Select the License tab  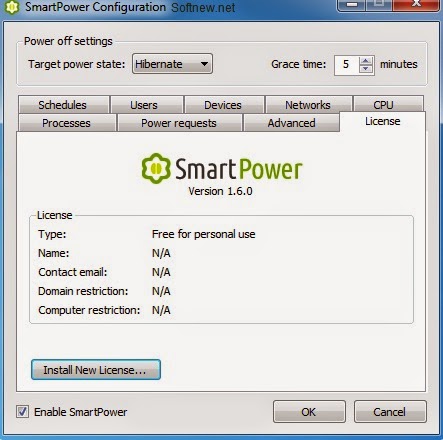(x=383, y=121)
